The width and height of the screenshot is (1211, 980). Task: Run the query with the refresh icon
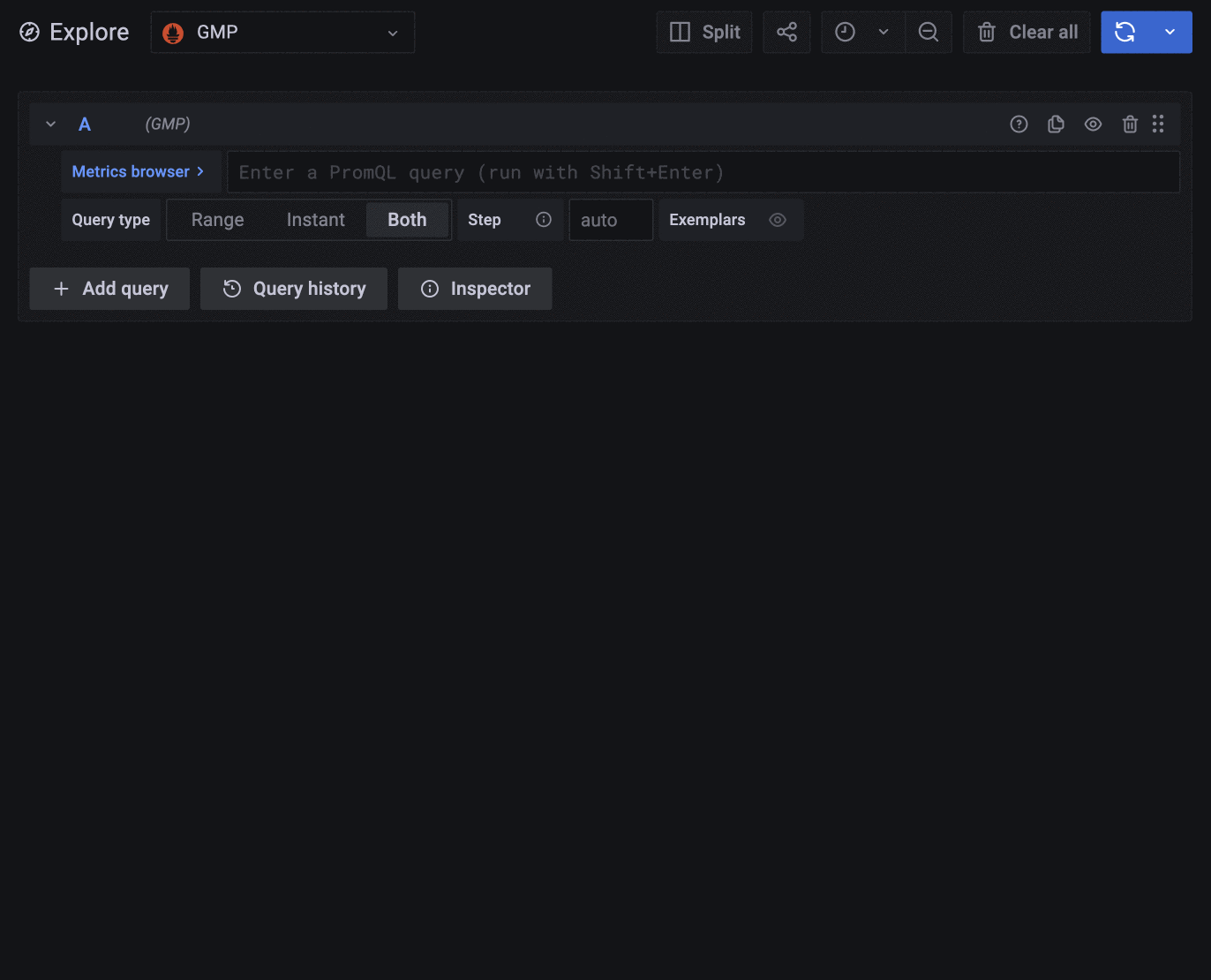(1124, 32)
